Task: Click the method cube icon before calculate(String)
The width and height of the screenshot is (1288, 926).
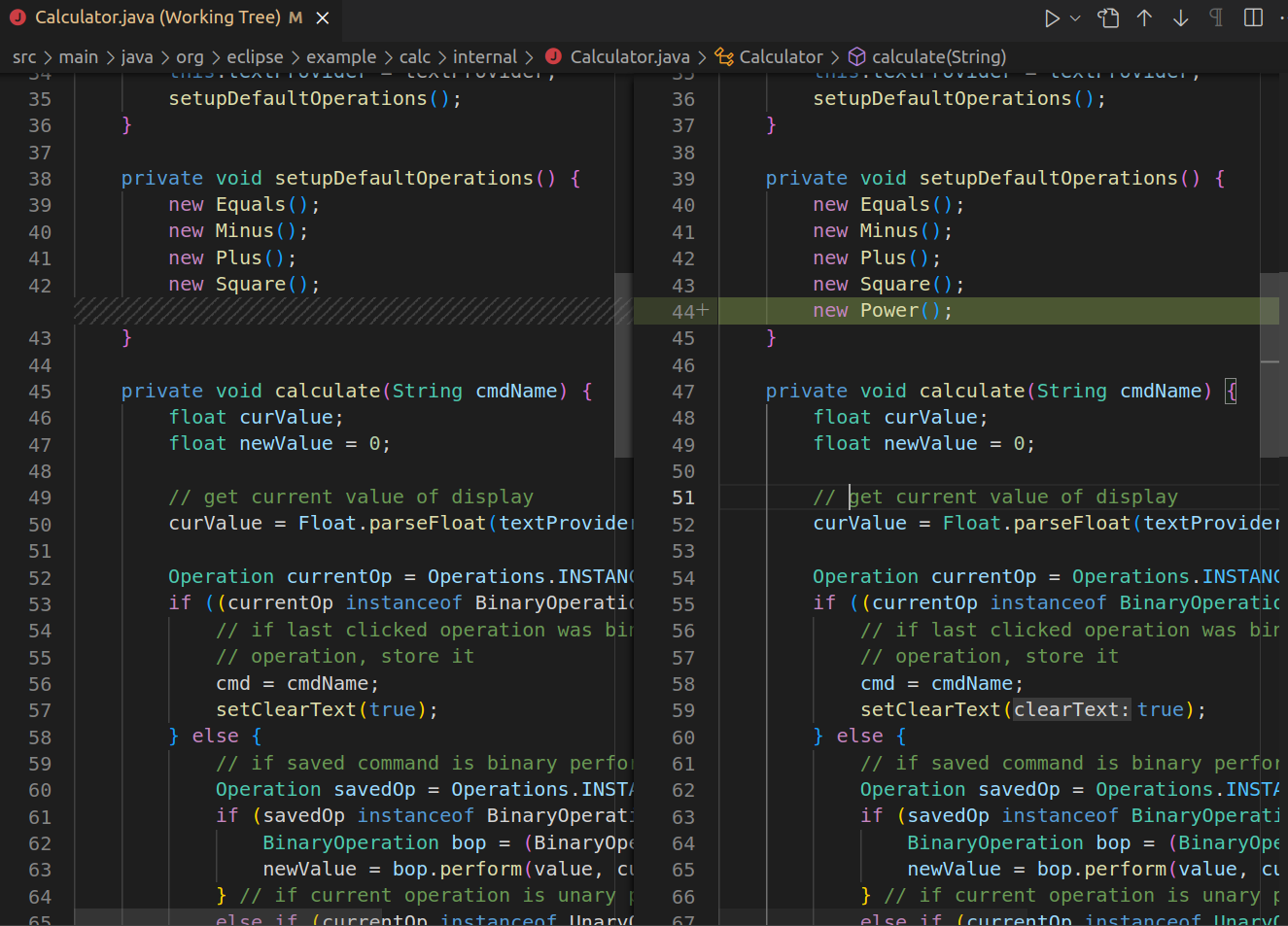Action: click(856, 56)
